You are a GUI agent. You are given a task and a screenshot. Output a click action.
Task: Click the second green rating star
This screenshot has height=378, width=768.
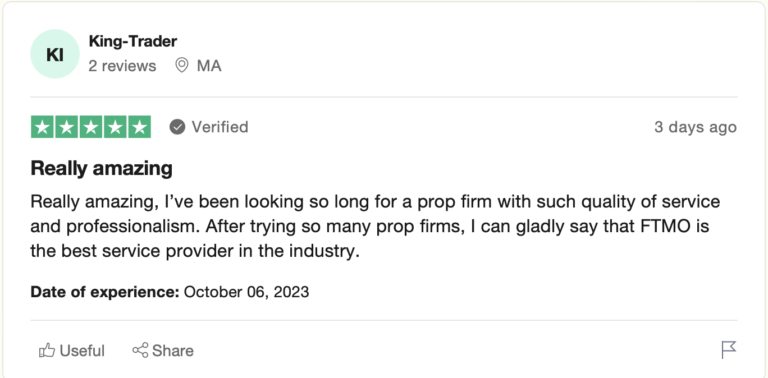[x=67, y=127]
